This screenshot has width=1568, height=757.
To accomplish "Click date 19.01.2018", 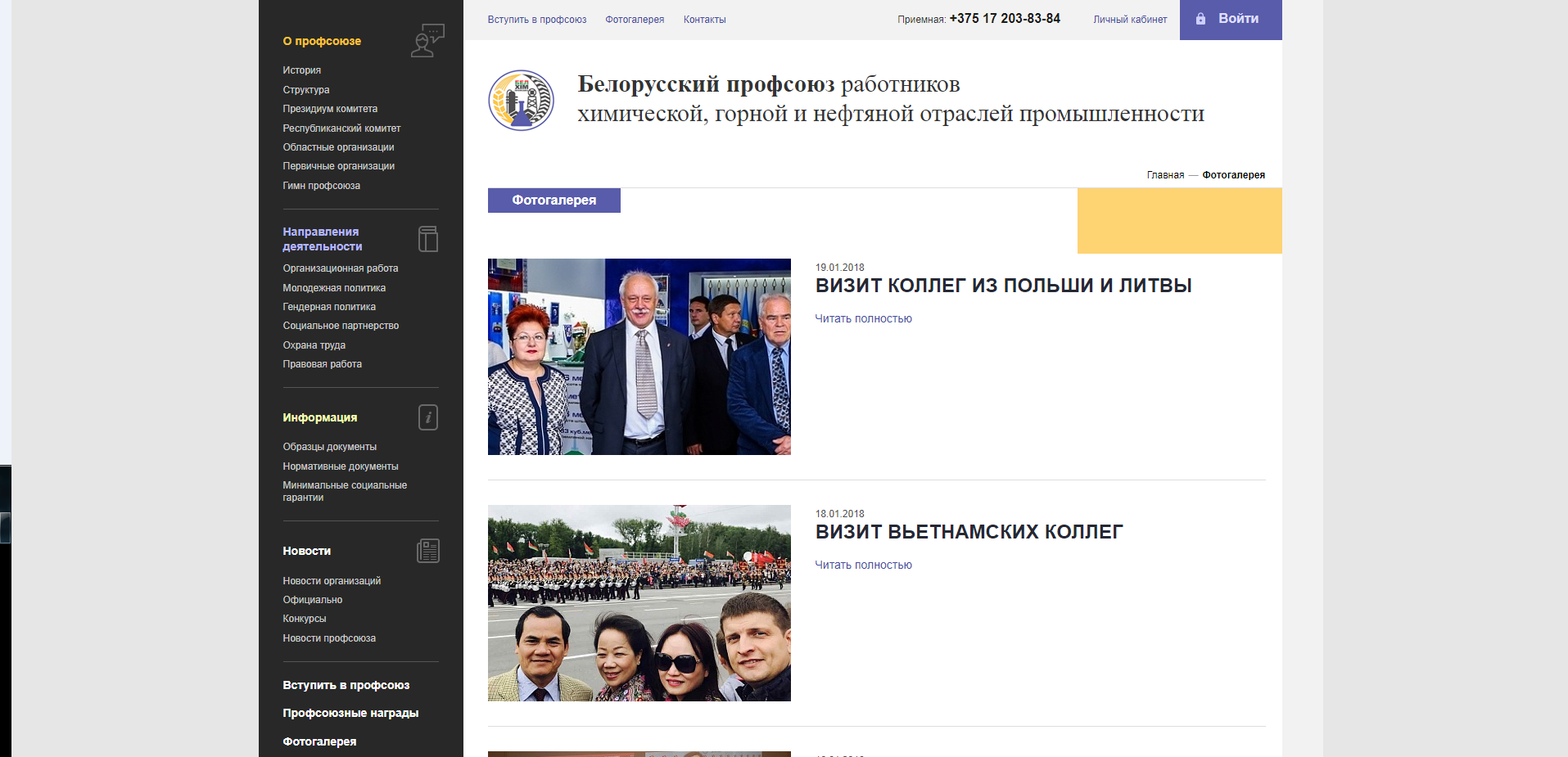I will tap(840, 268).
